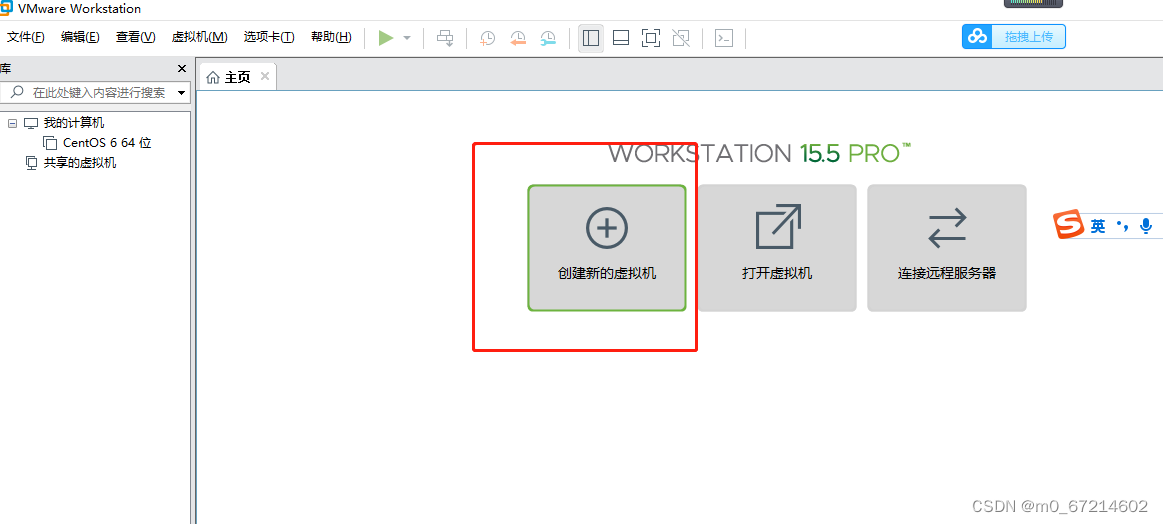Toggle the Sogou punctuation mode icon
The height and width of the screenshot is (524, 1163).
click(1122, 226)
